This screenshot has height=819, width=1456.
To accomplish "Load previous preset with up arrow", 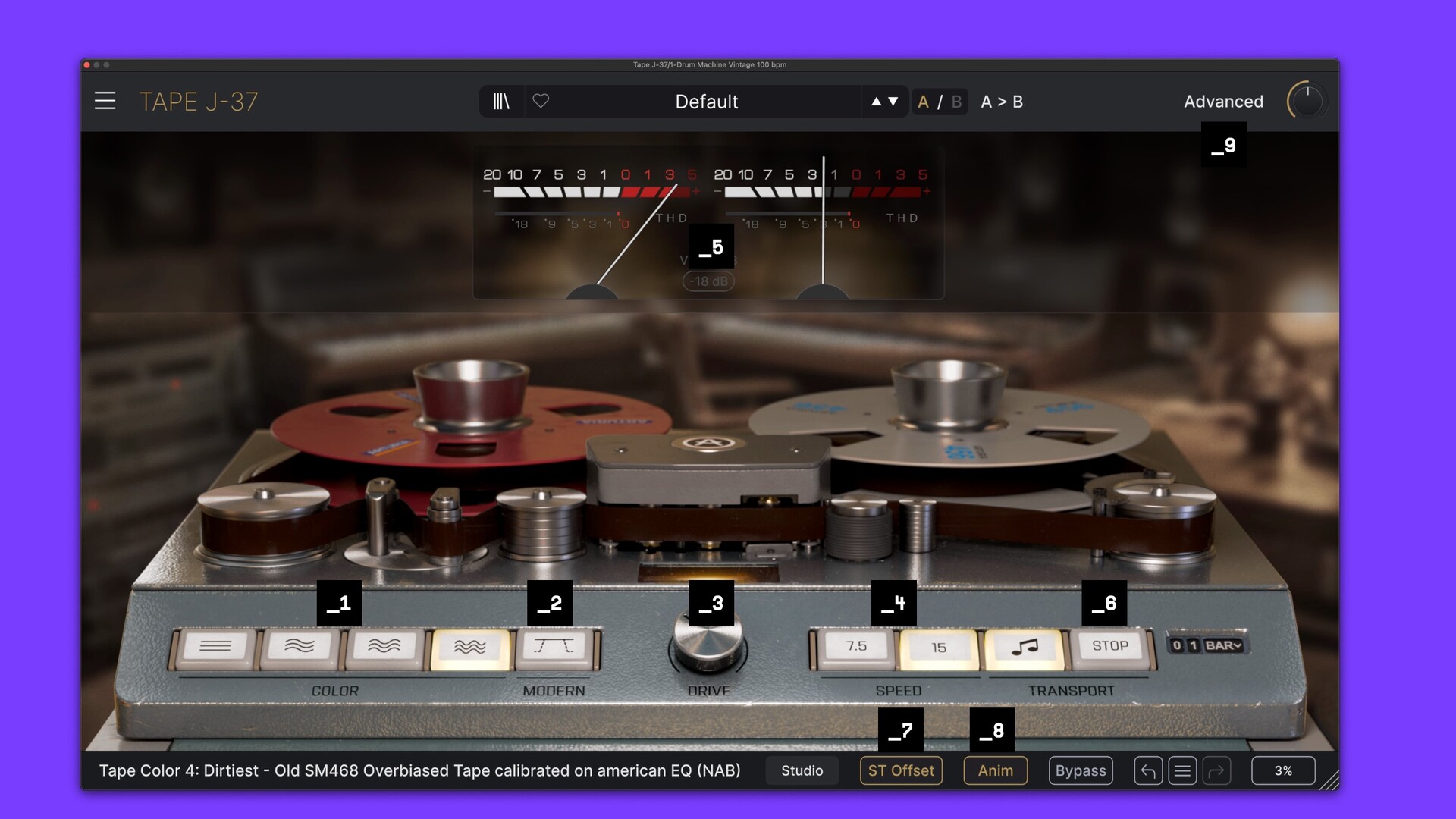I will click(876, 102).
